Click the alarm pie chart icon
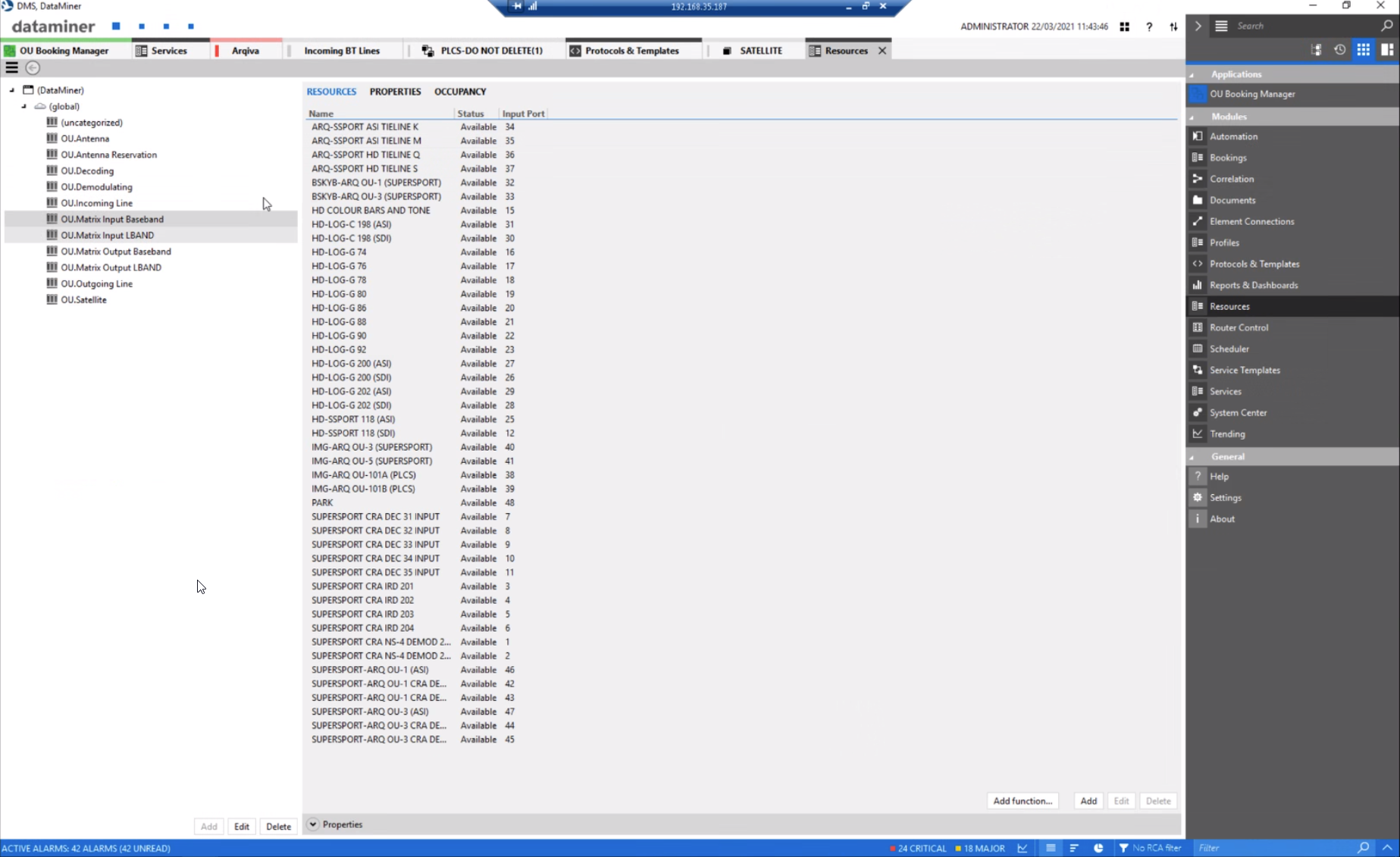This screenshot has height=857, width=1400. pos(1098,848)
